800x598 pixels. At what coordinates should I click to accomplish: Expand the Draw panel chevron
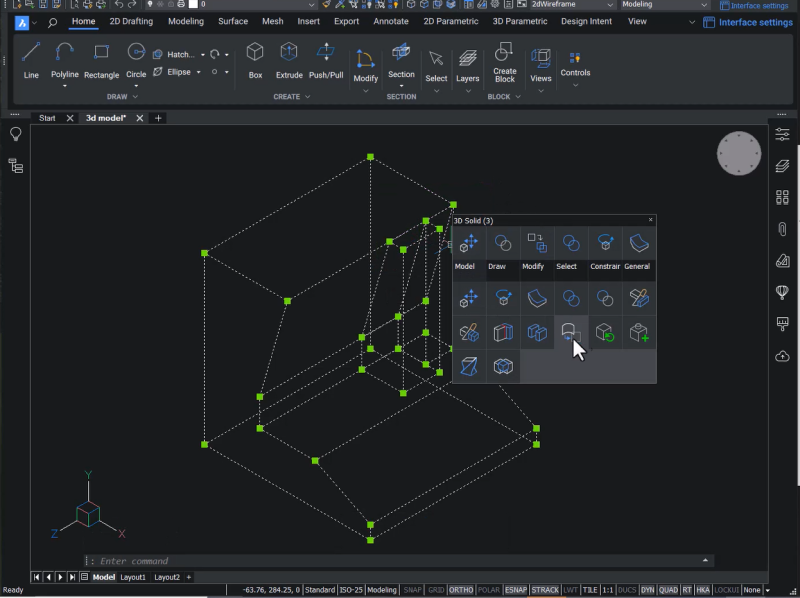pos(135,97)
